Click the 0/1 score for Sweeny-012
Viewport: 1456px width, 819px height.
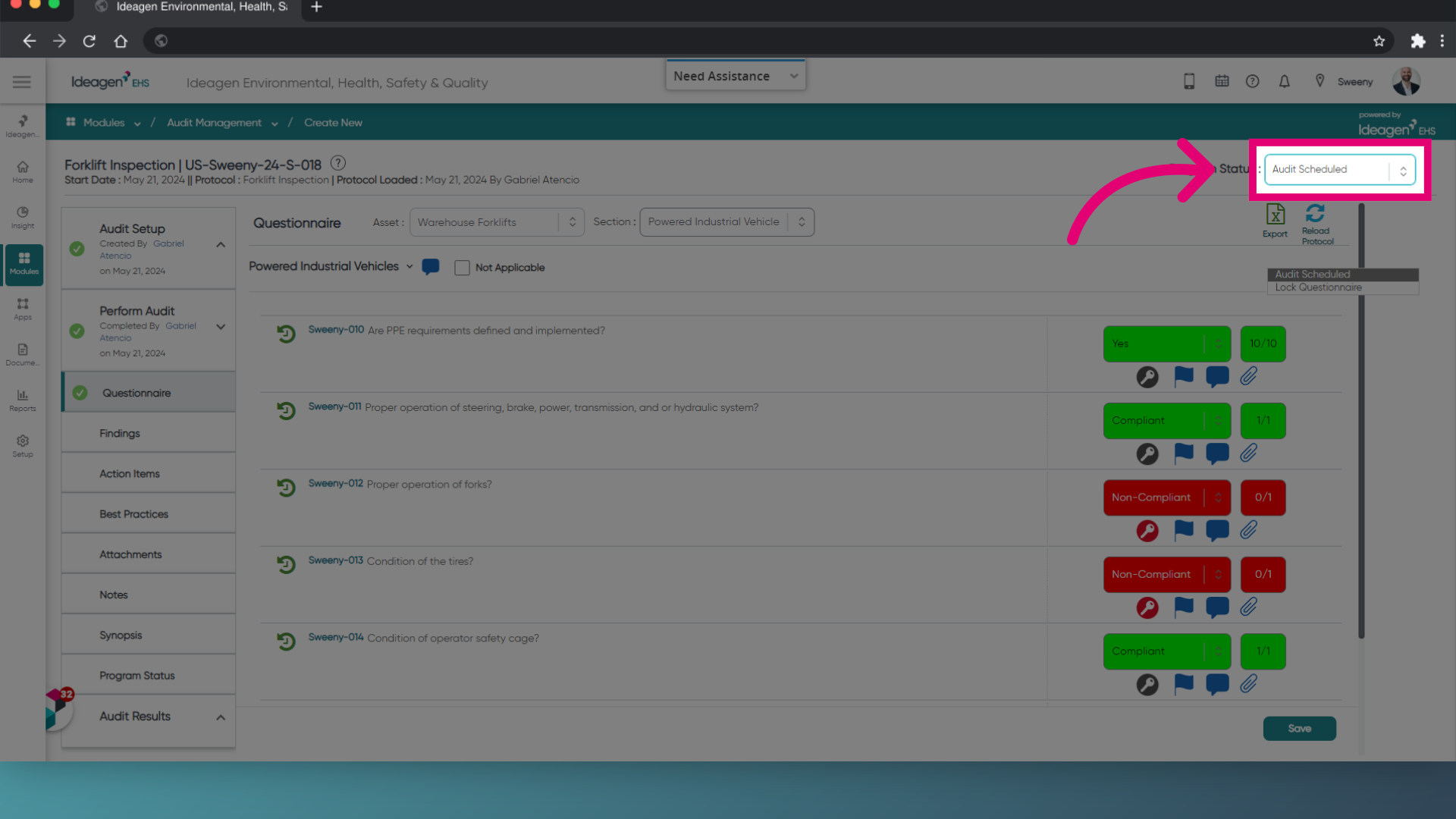(x=1263, y=497)
